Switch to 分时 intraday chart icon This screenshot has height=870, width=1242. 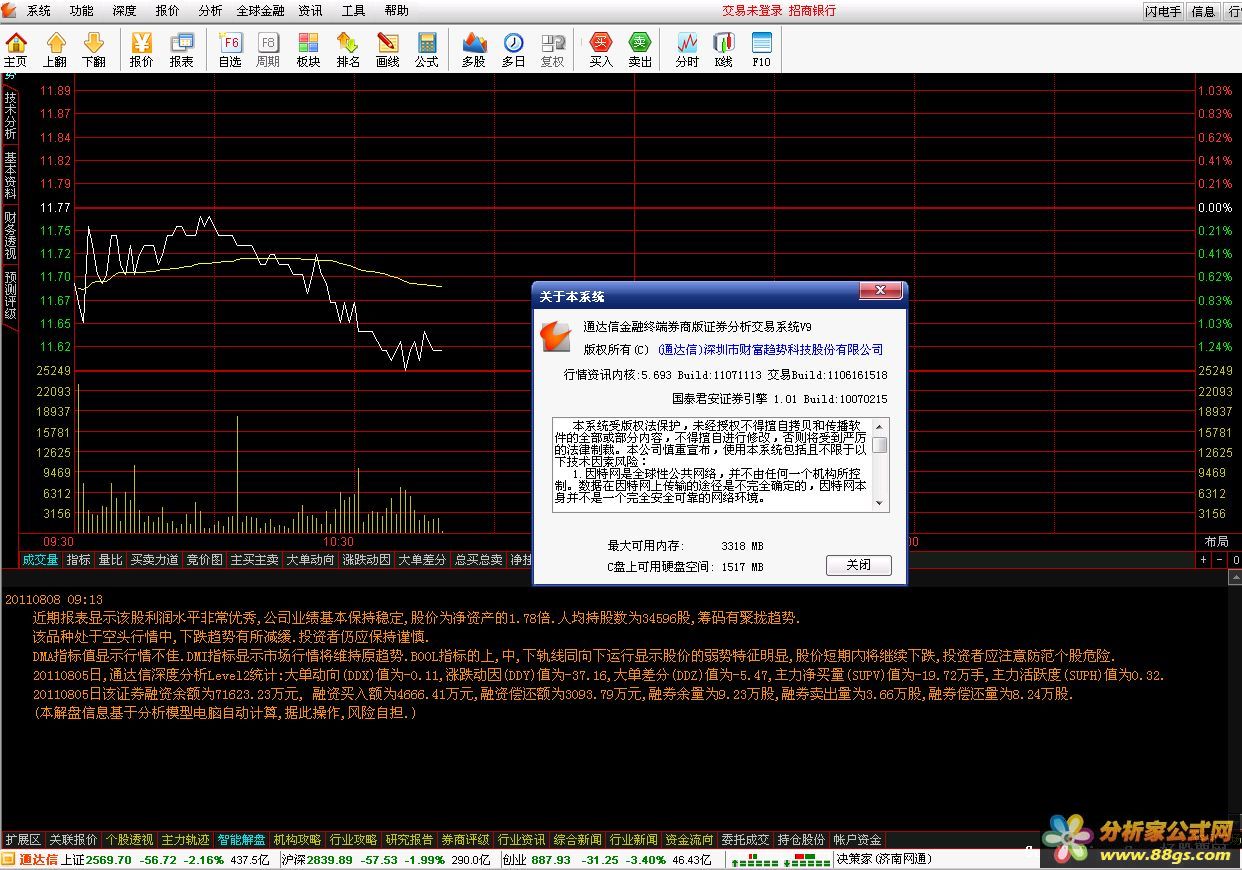687,50
